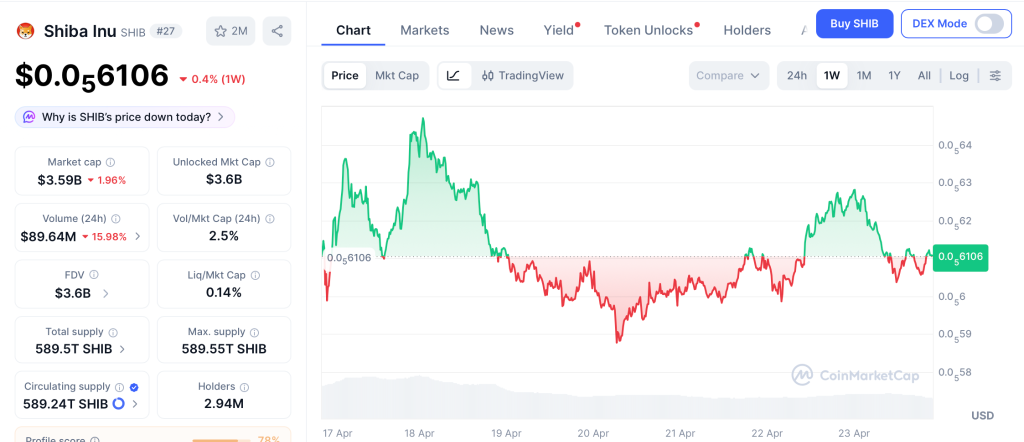Expand FDV details chevron
Viewport: 1024px width, 442px height.
106,293
